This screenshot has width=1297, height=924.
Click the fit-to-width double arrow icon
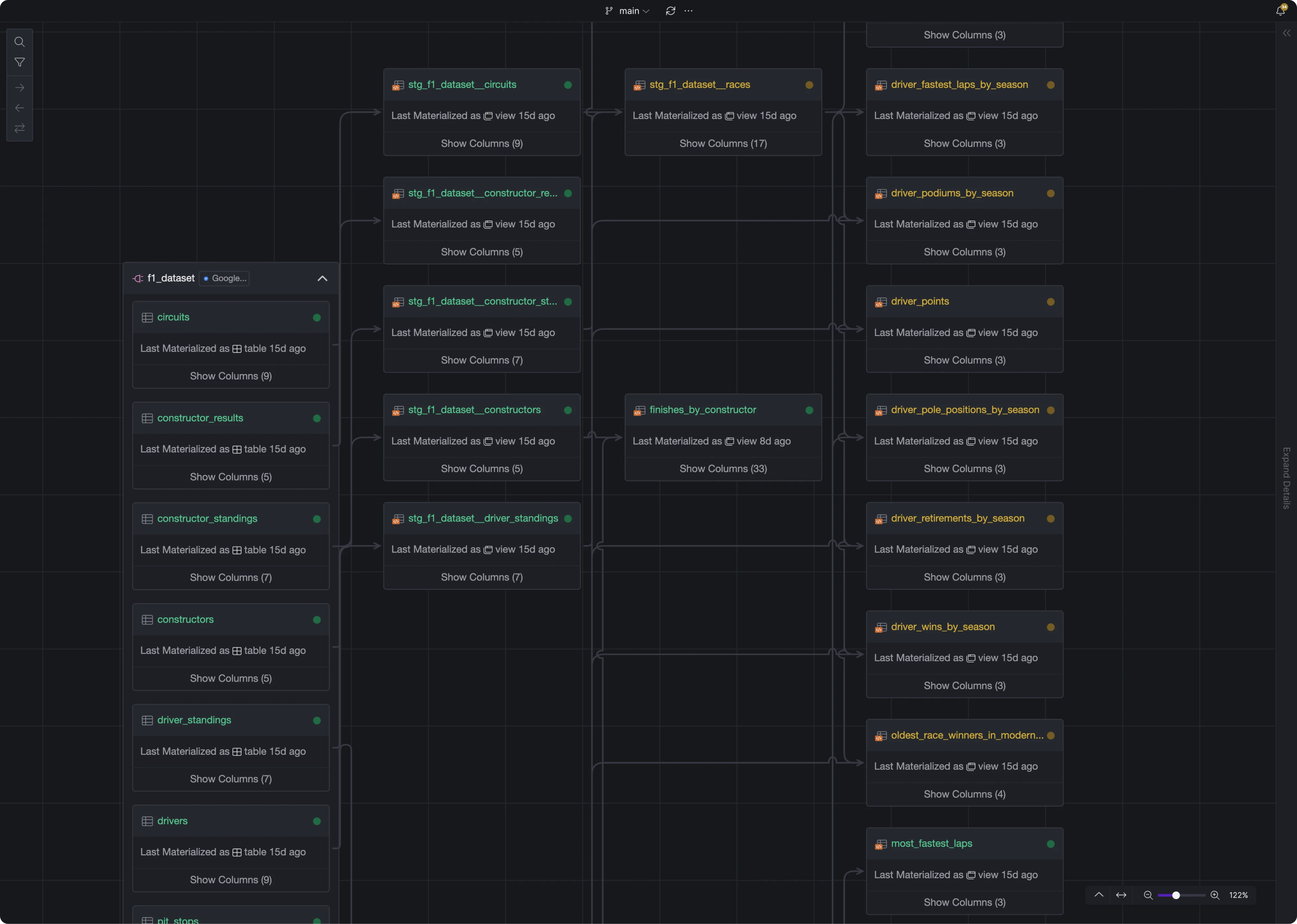pyautogui.click(x=1121, y=895)
